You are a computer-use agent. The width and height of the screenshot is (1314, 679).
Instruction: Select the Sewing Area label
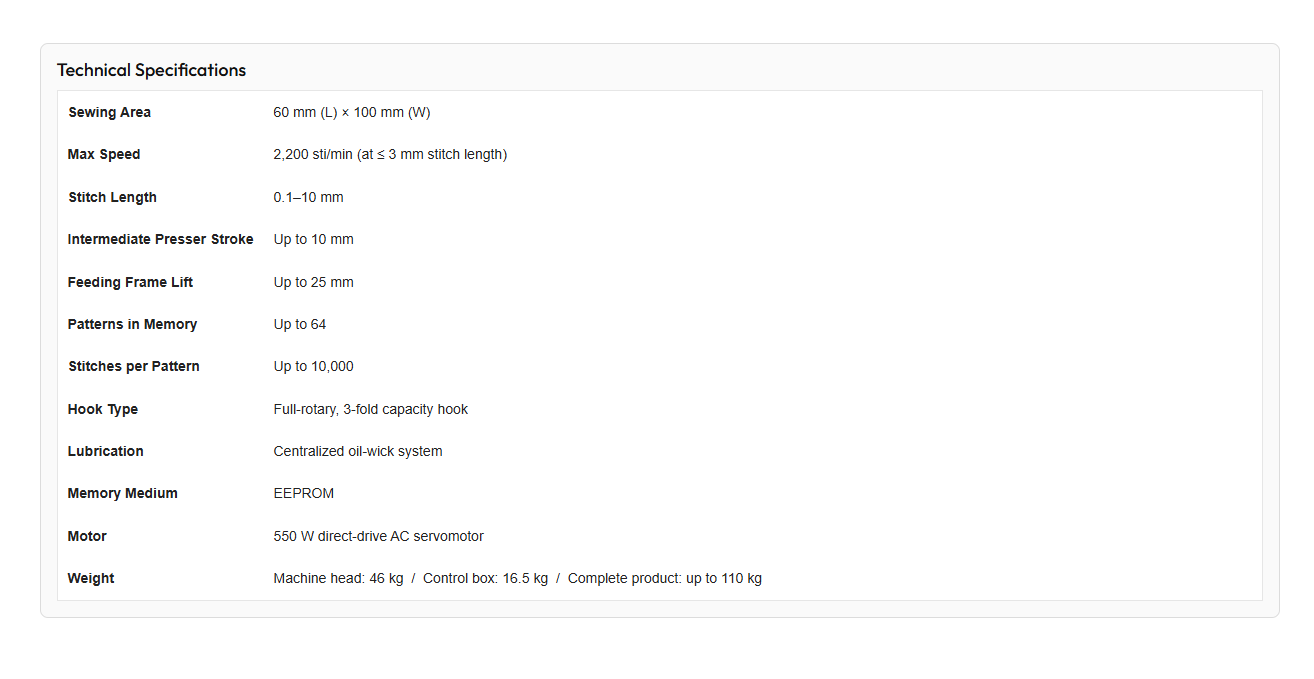pyautogui.click(x=109, y=112)
